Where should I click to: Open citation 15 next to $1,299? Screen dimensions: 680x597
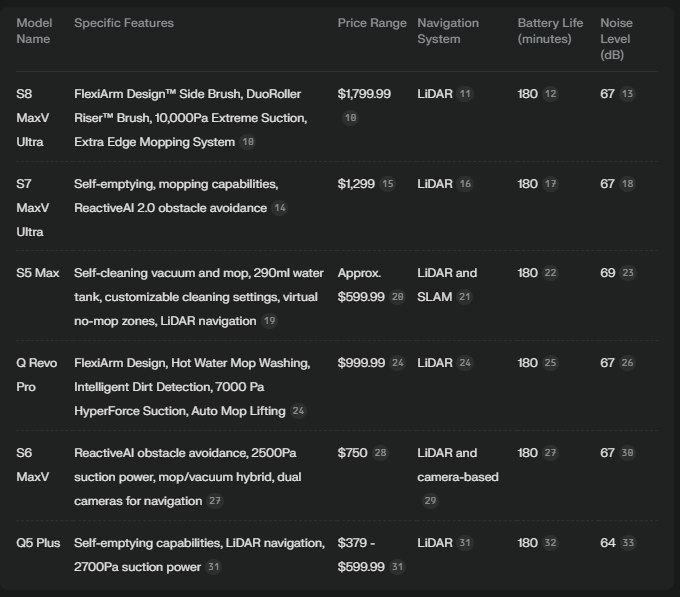(387, 184)
